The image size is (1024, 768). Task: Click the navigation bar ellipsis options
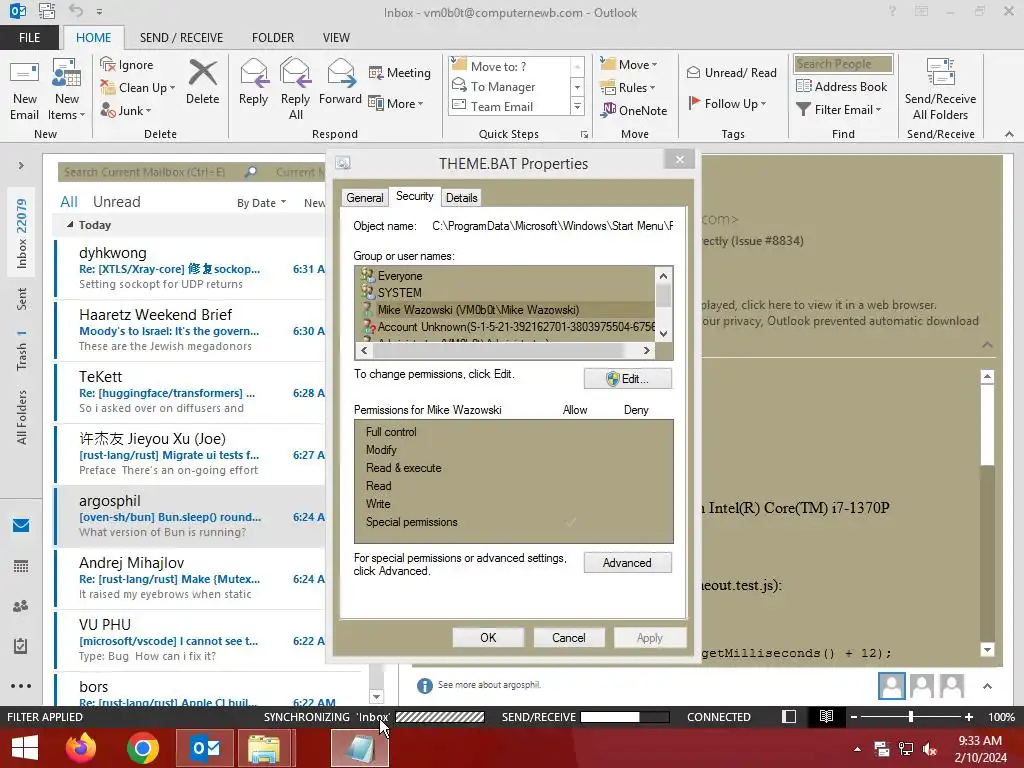click(21, 686)
